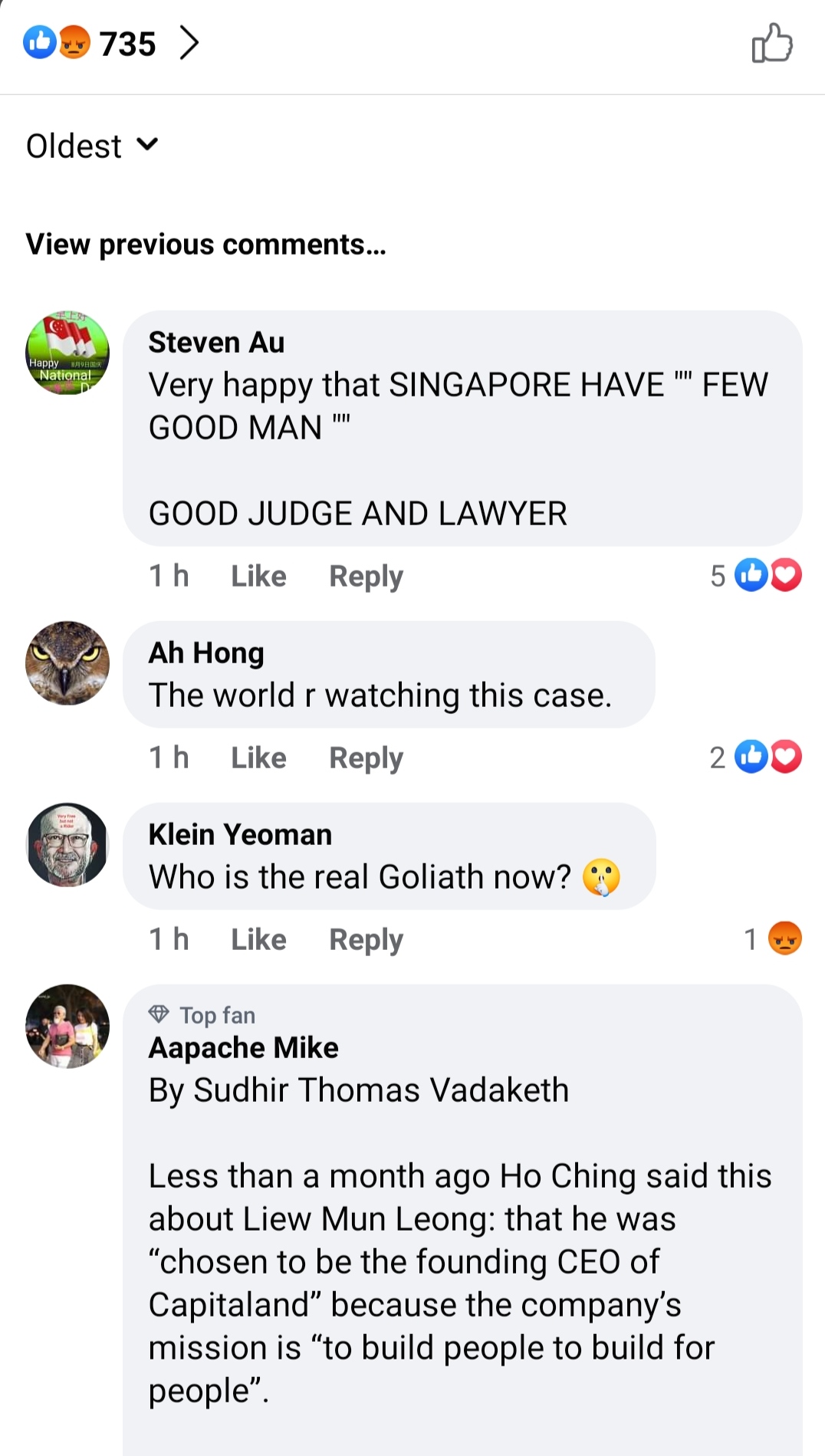Reply to Klein Yeoman's comment
This screenshot has height=1456, width=825.
(366, 939)
